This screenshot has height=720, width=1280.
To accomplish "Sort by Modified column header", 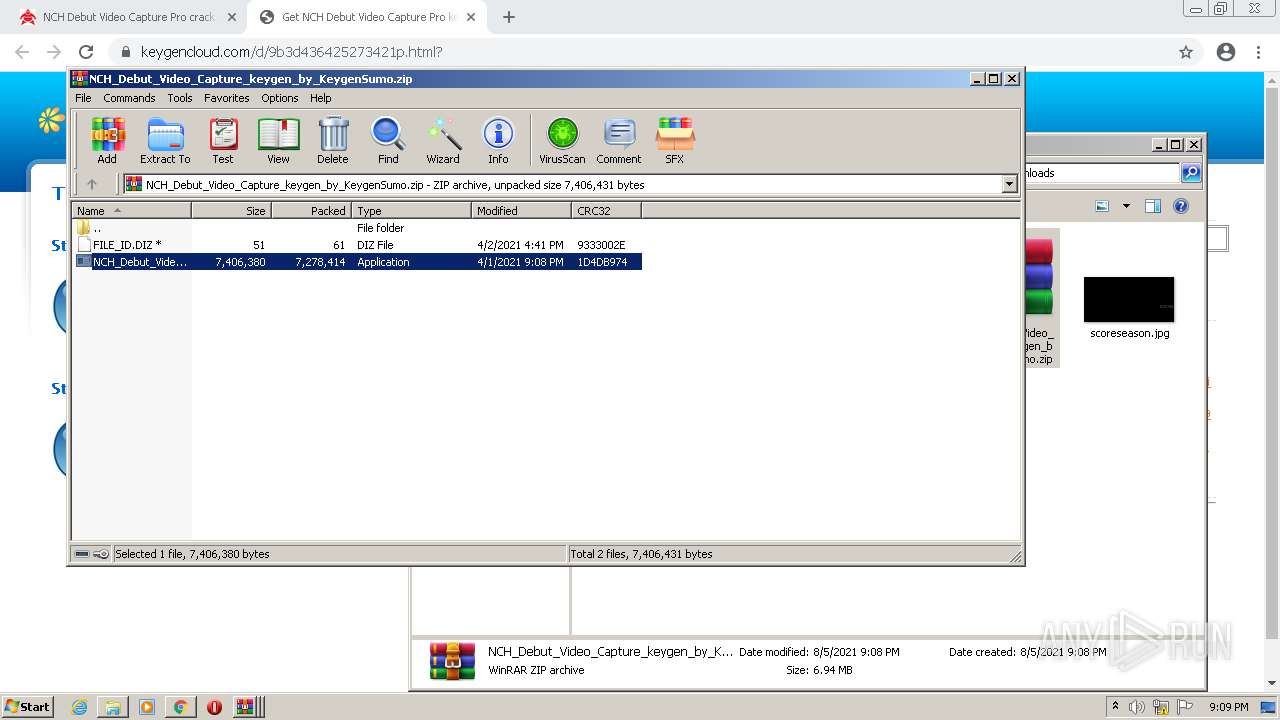I will 521,211.
